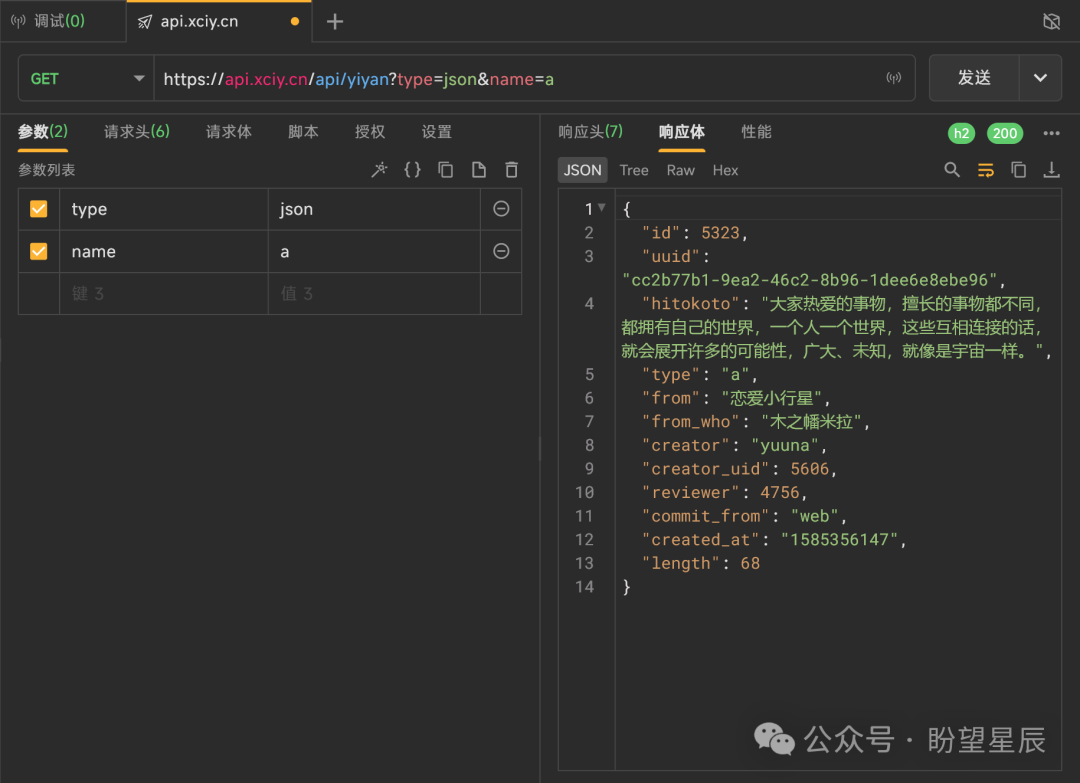Switch response view to JSON
The width and height of the screenshot is (1080, 783).
pyautogui.click(x=583, y=170)
